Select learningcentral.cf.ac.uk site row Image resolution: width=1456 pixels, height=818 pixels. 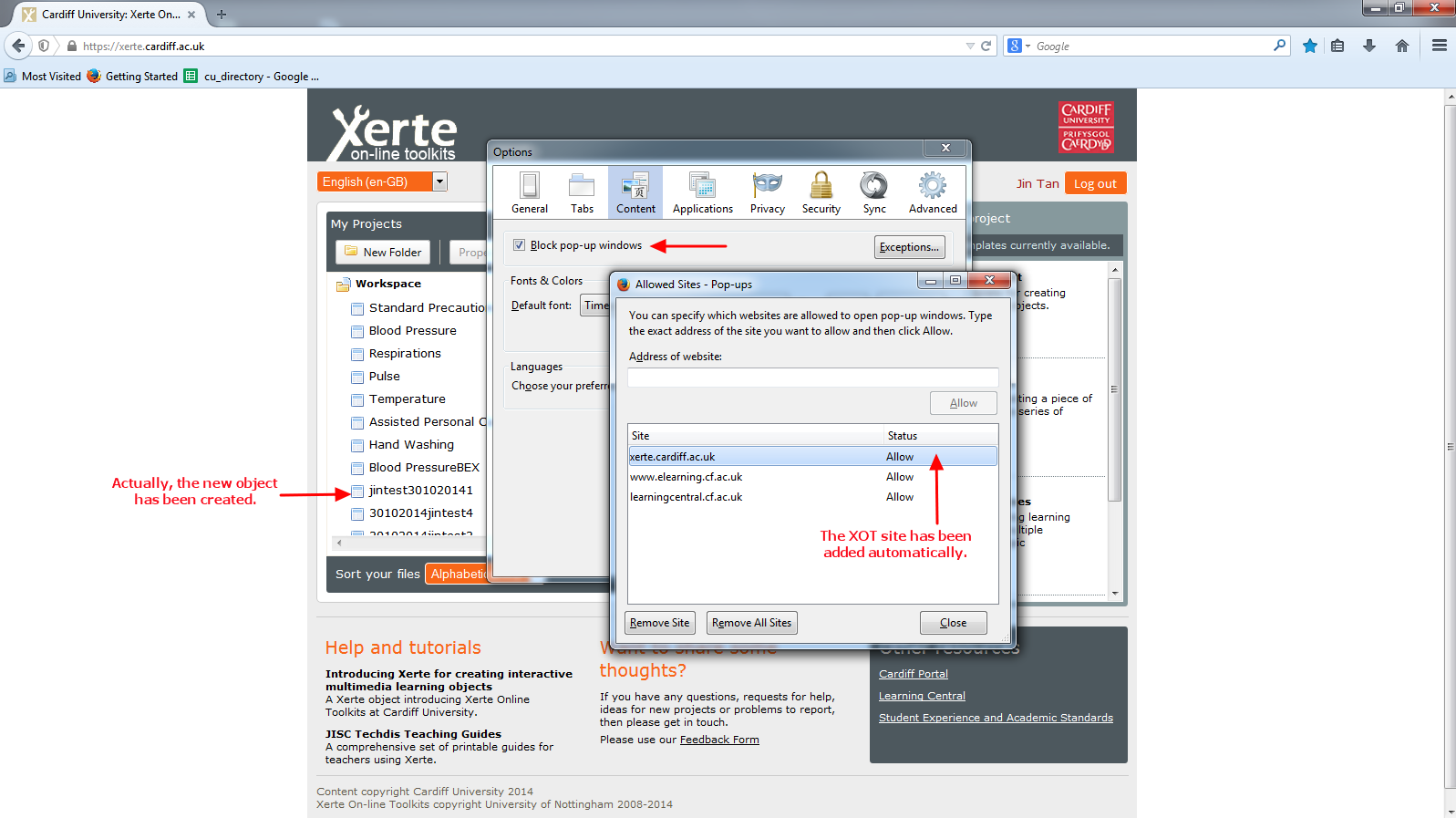pyautogui.click(x=812, y=497)
